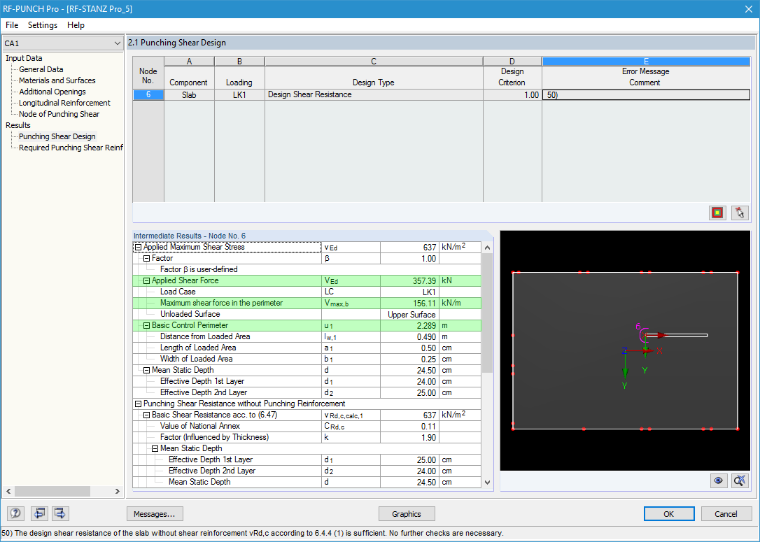Screen dimensions: 760x542
Task: Click the Value of National Annex row
Action: (307, 426)
